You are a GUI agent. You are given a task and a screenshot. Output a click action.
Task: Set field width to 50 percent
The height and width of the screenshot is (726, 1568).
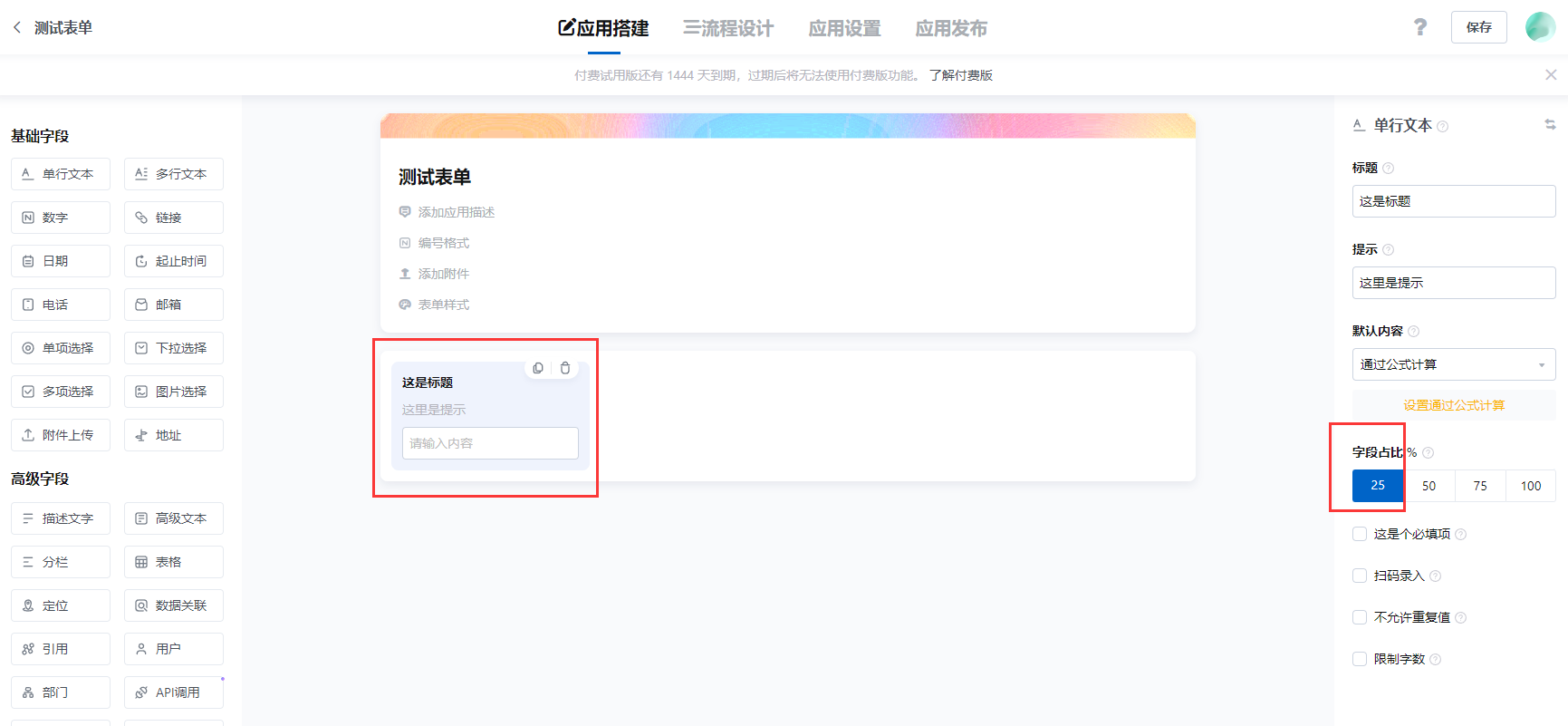(x=1429, y=486)
